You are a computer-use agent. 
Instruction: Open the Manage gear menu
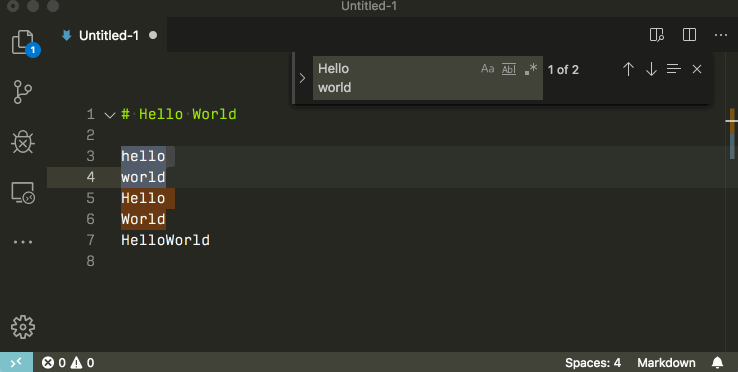[23, 327]
